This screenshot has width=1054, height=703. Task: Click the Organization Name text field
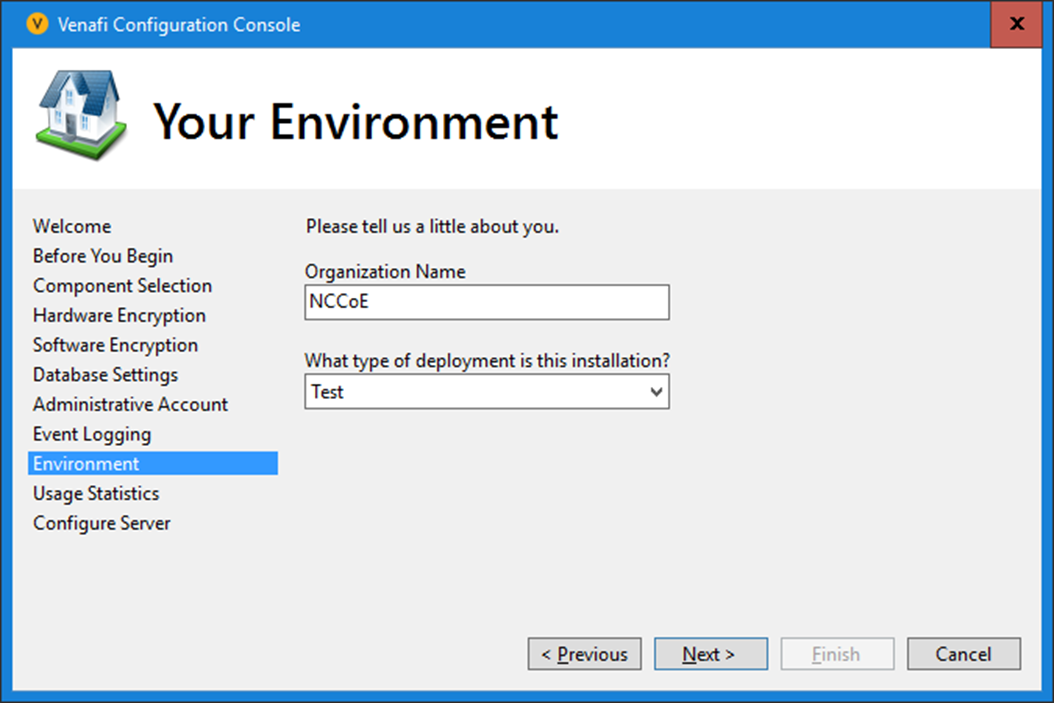486,302
